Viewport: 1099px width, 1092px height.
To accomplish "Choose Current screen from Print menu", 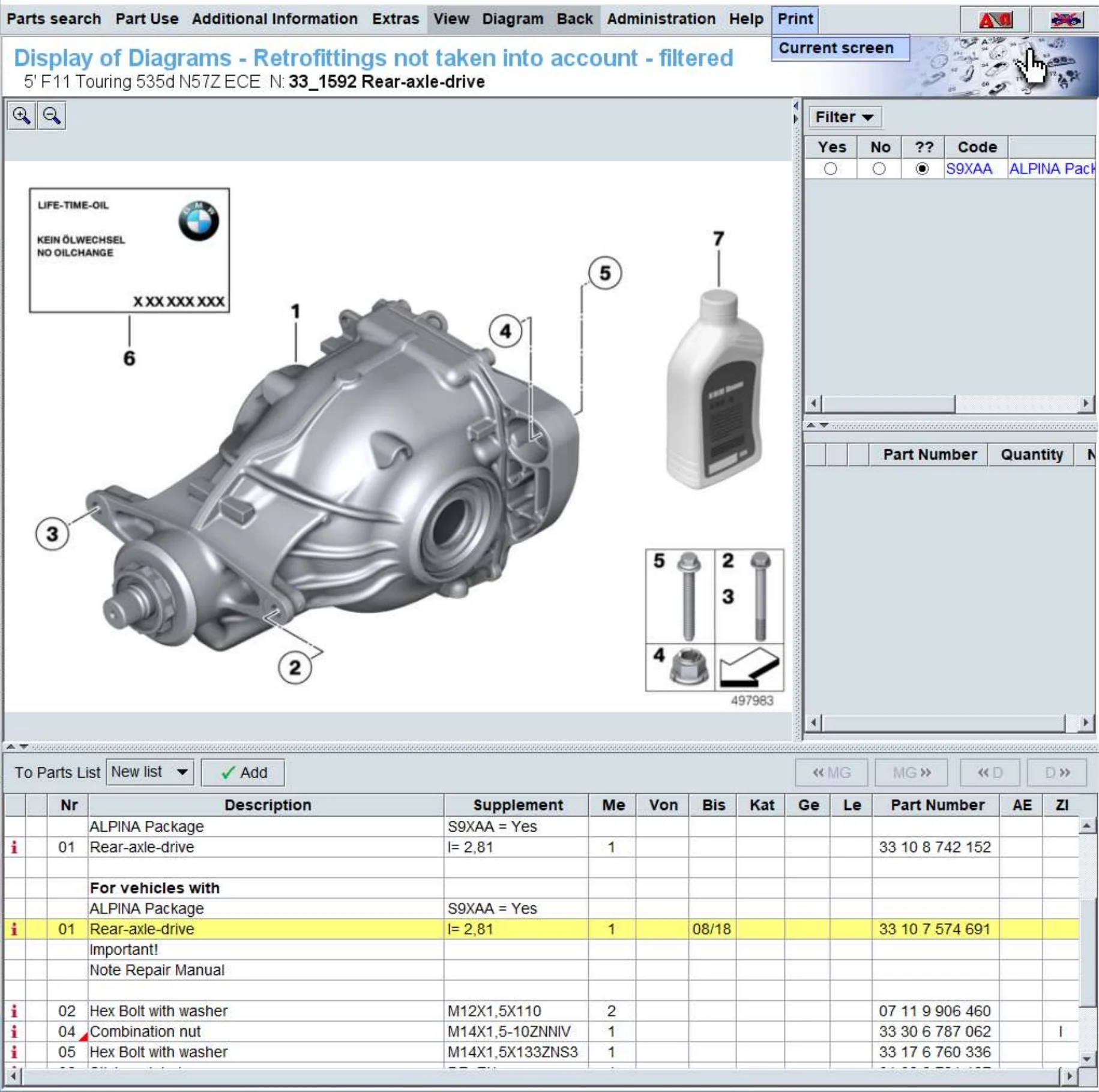I will pyautogui.click(x=840, y=48).
